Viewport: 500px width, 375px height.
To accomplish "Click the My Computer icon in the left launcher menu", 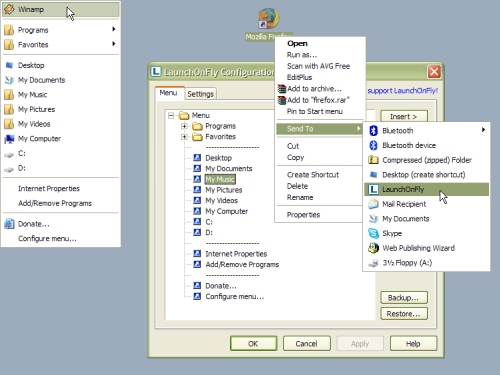I will [x=9, y=139].
